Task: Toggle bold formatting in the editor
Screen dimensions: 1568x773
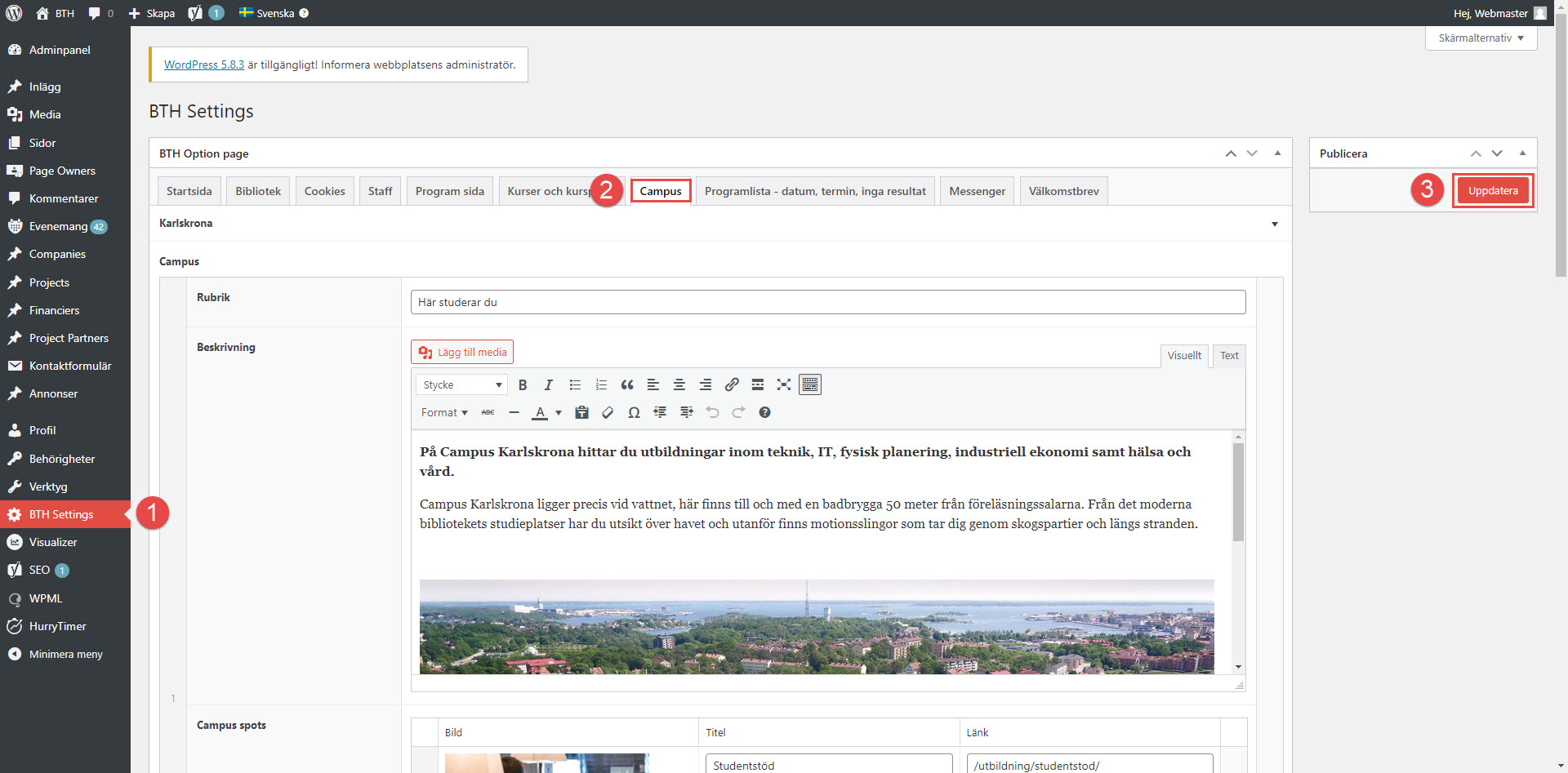Action: pyautogui.click(x=523, y=384)
